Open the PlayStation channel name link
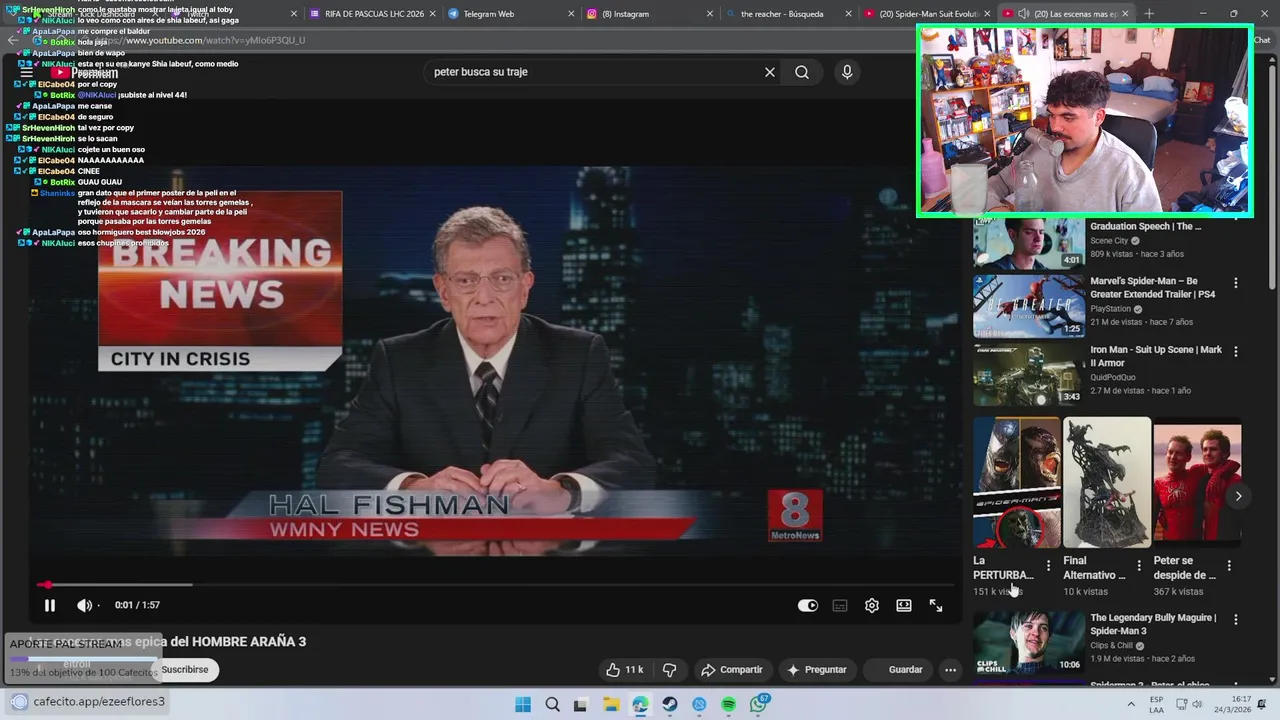The image size is (1280, 720). pos(1110,309)
